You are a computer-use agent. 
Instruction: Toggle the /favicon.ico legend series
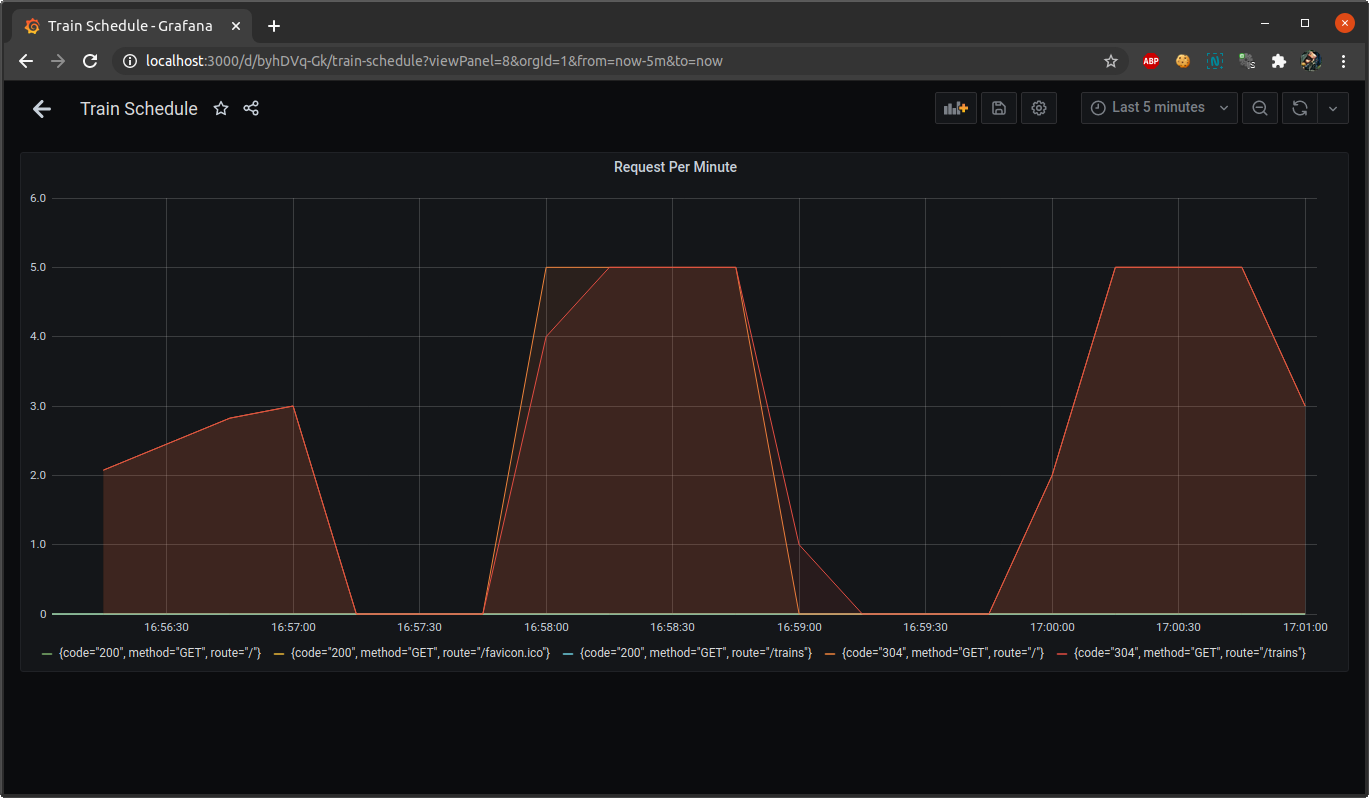(x=420, y=653)
